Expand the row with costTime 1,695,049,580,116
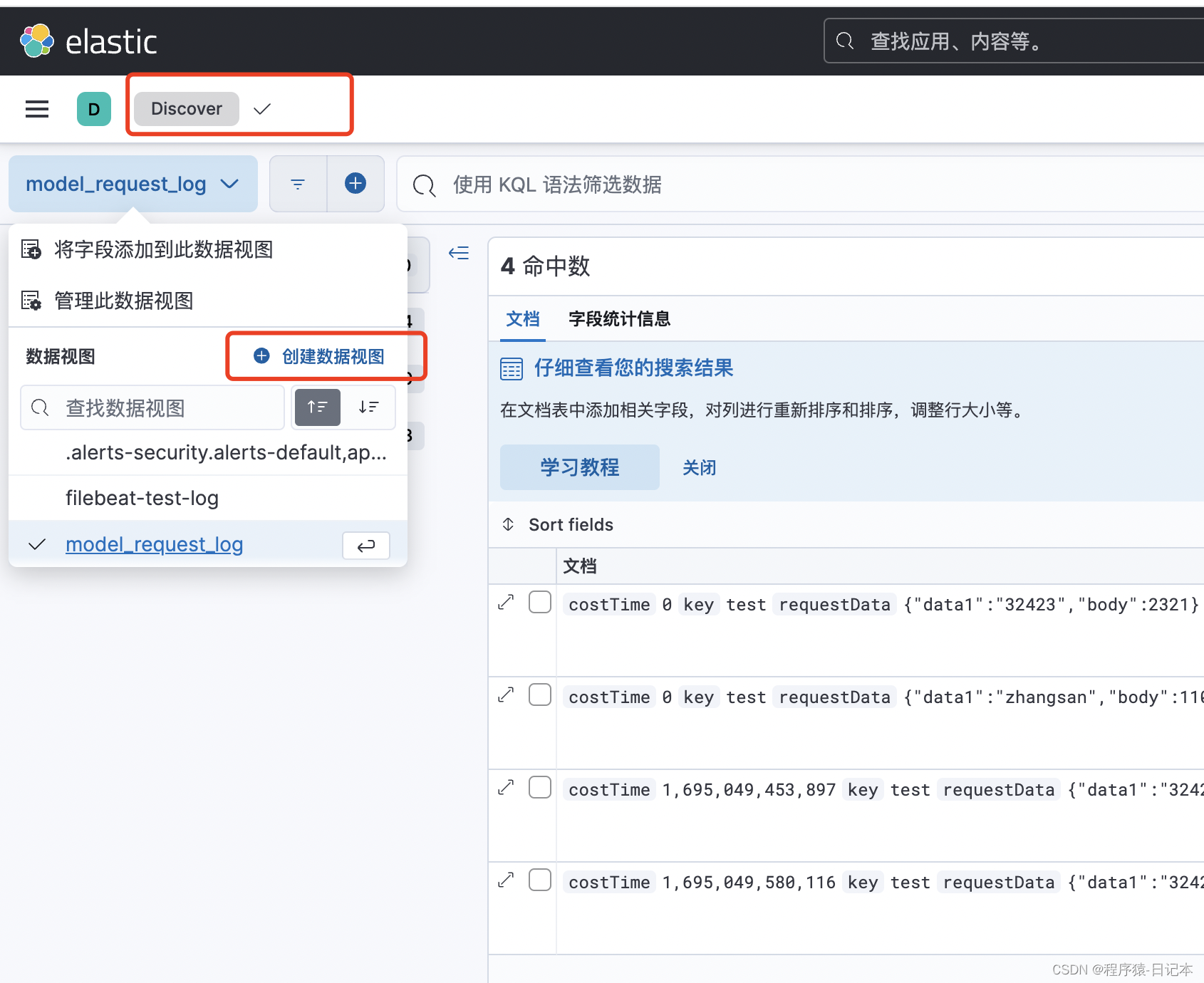The height and width of the screenshot is (983, 1204). (506, 880)
